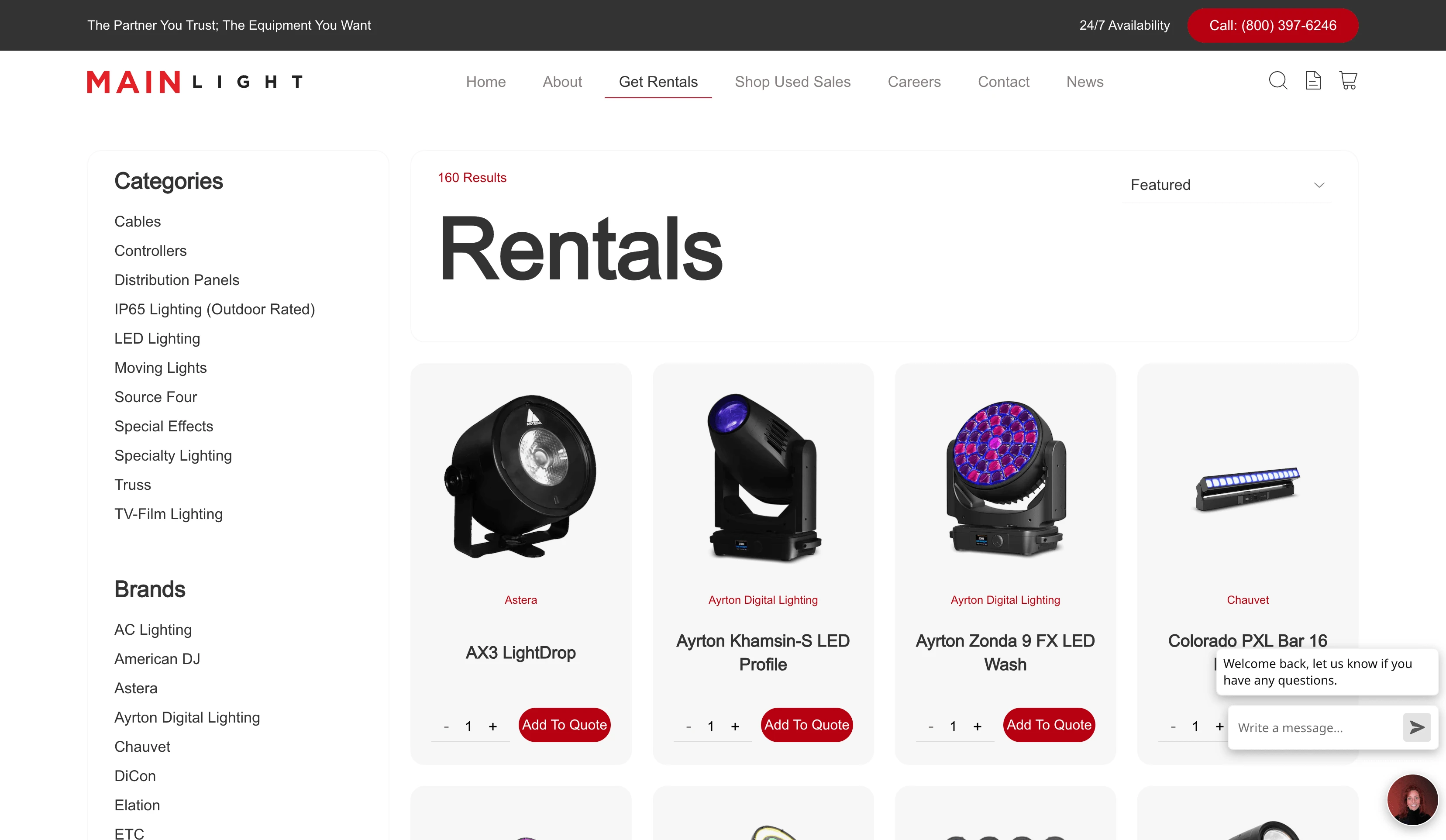Filter by Moving Lights category

pyautogui.click(x=161, y=368)
